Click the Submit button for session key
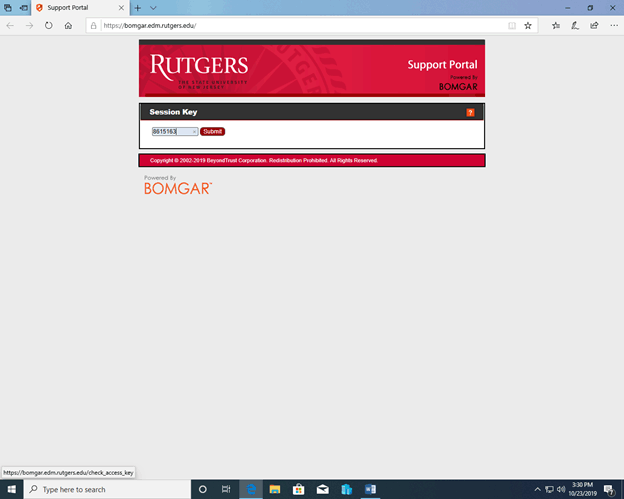Viewport: 624px width, 499px height. (213, 131)
